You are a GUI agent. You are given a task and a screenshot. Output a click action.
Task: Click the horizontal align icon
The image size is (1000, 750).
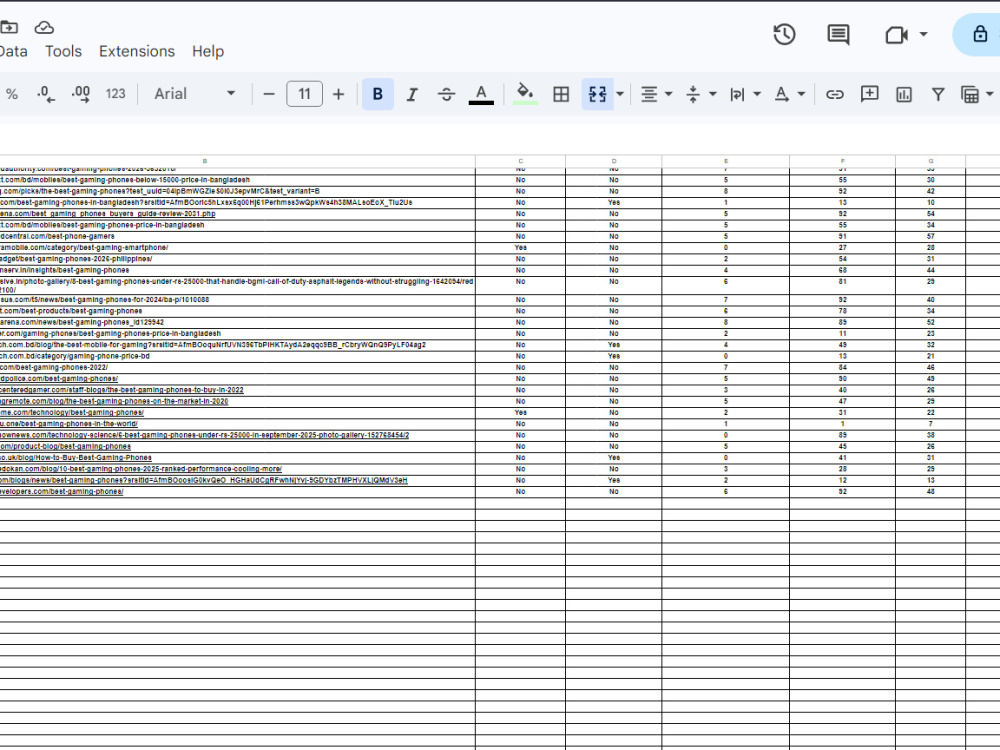coord(649,94)
